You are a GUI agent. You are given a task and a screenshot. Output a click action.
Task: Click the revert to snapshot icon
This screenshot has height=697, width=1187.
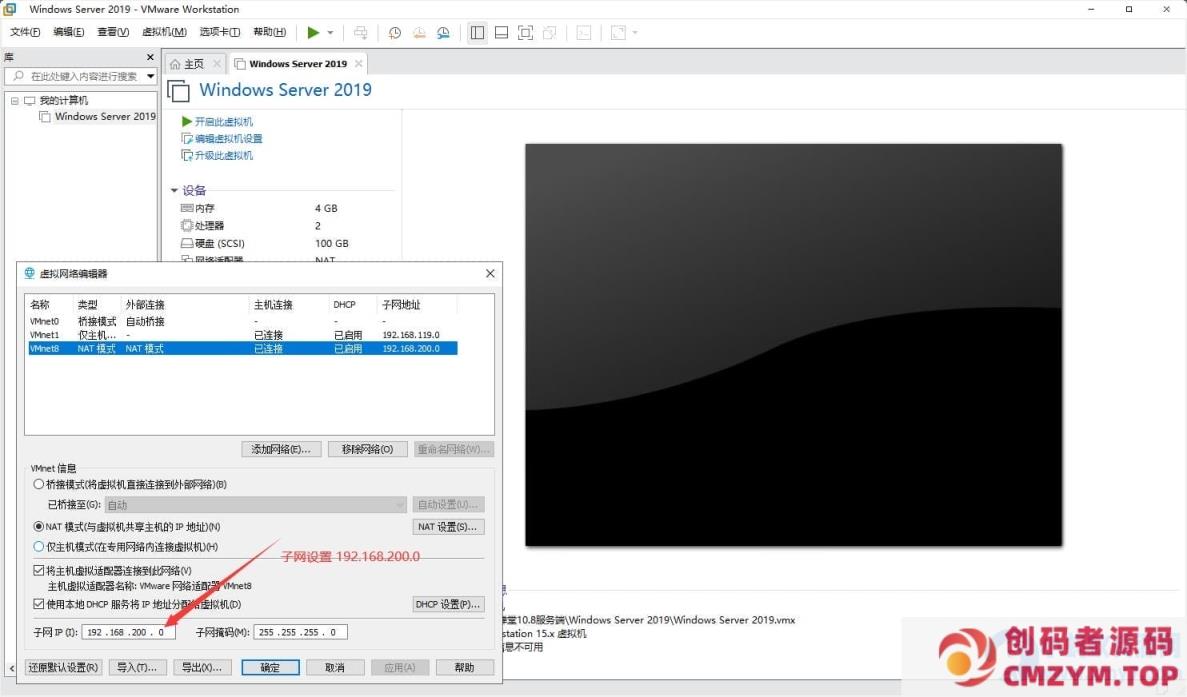point(419,33)
